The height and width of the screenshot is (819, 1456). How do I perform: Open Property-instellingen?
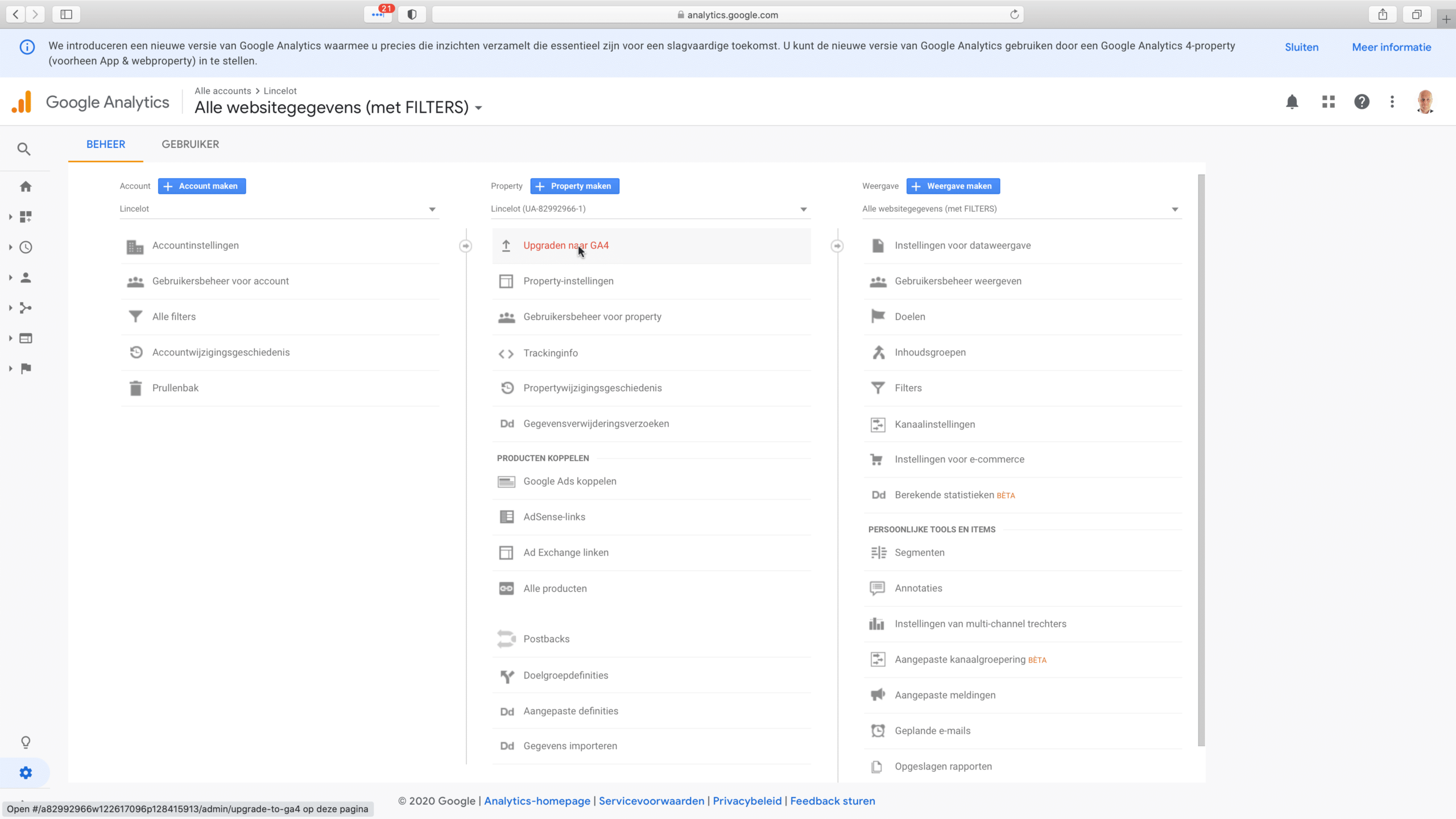pyautogui.click(x=651, y=281)
